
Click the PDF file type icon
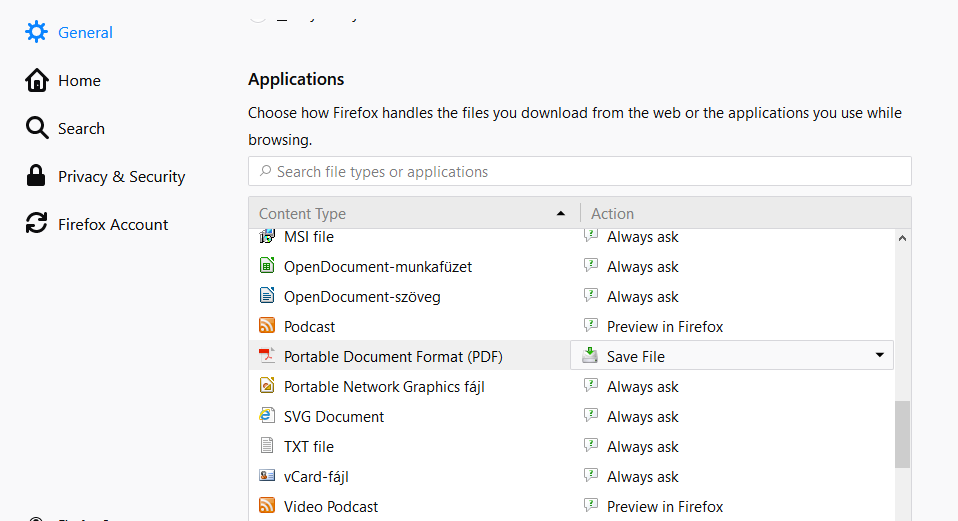pyautogui.click(x=267, y=355)
